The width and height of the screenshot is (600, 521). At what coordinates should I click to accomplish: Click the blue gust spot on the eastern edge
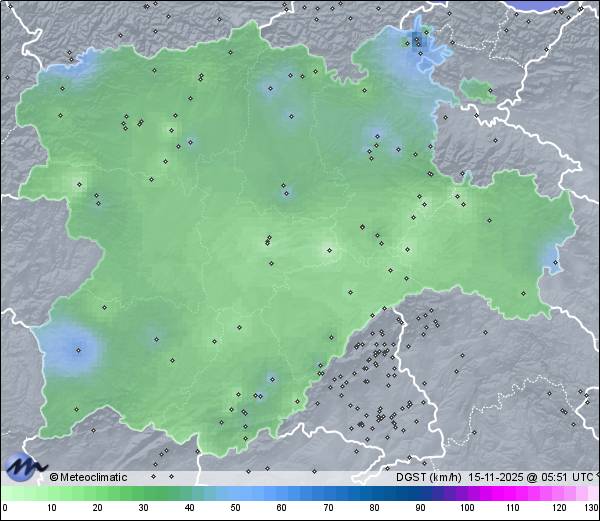(x=551, y=260)
